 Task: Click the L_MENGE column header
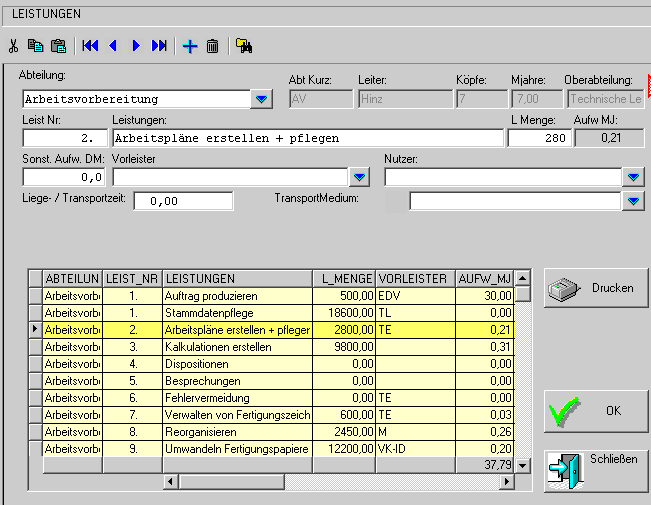tap(344, 279)
